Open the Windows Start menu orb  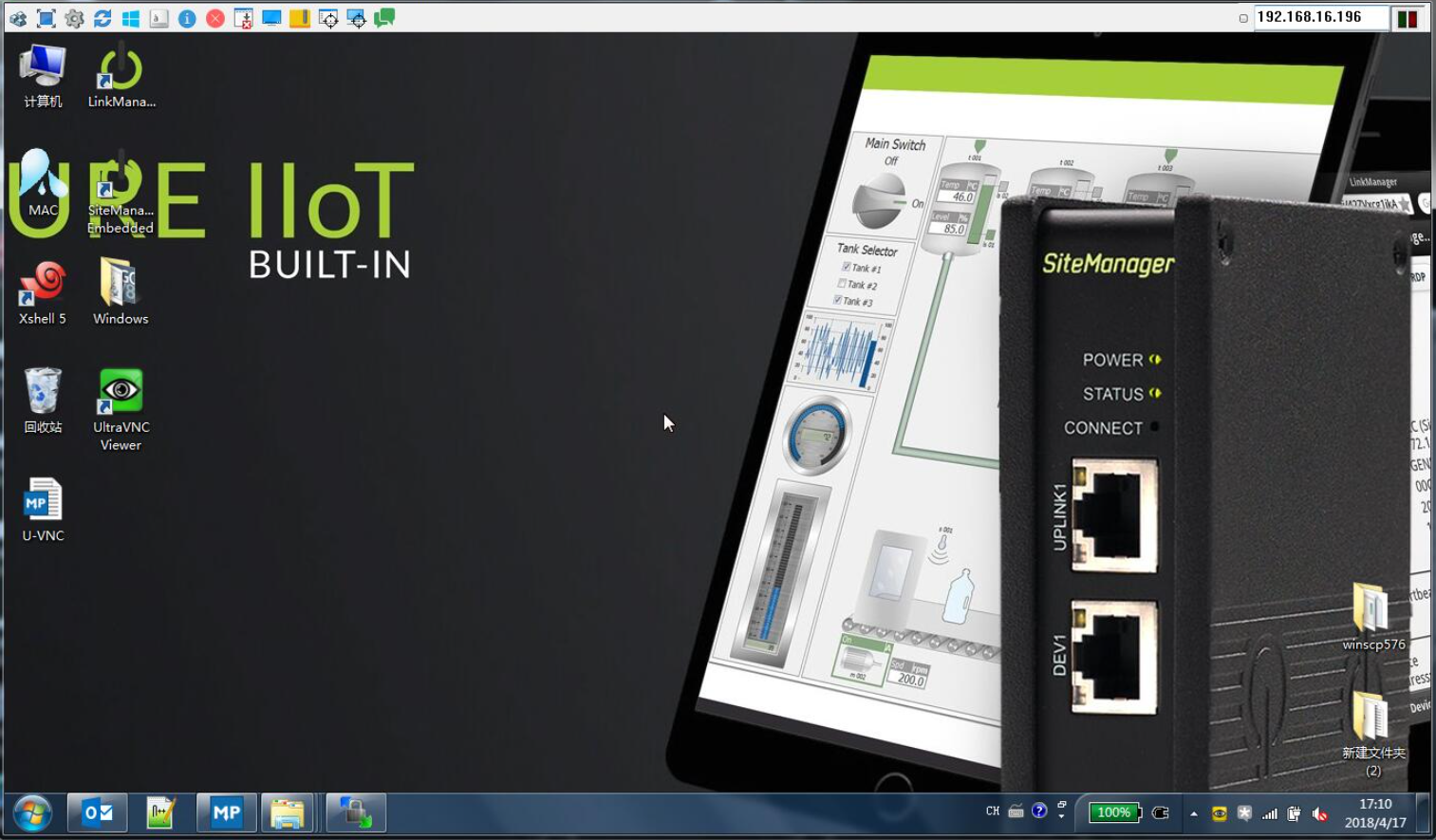(32, 813)
